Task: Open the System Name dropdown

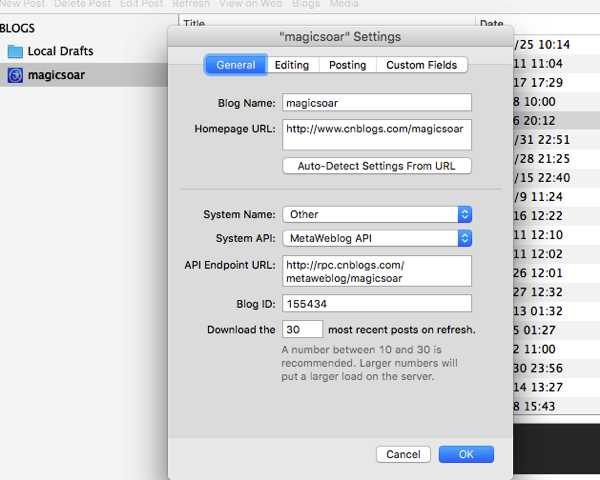Action: [377, 214]
